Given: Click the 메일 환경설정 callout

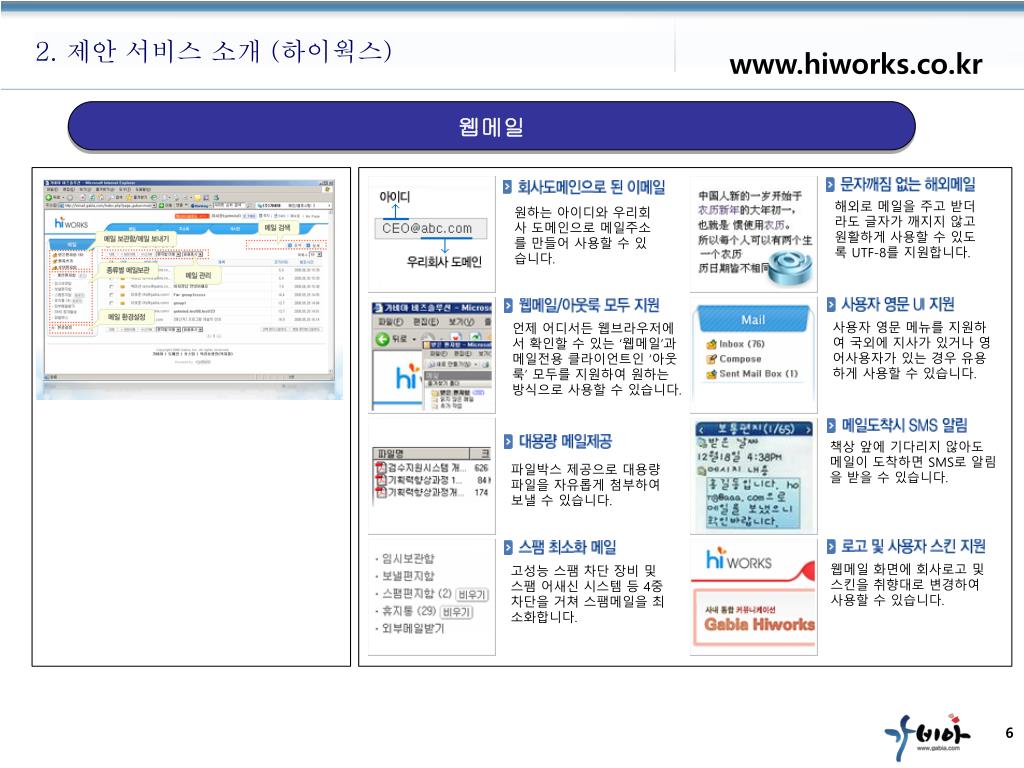Looking at the screenshot, I should point(127,317).
